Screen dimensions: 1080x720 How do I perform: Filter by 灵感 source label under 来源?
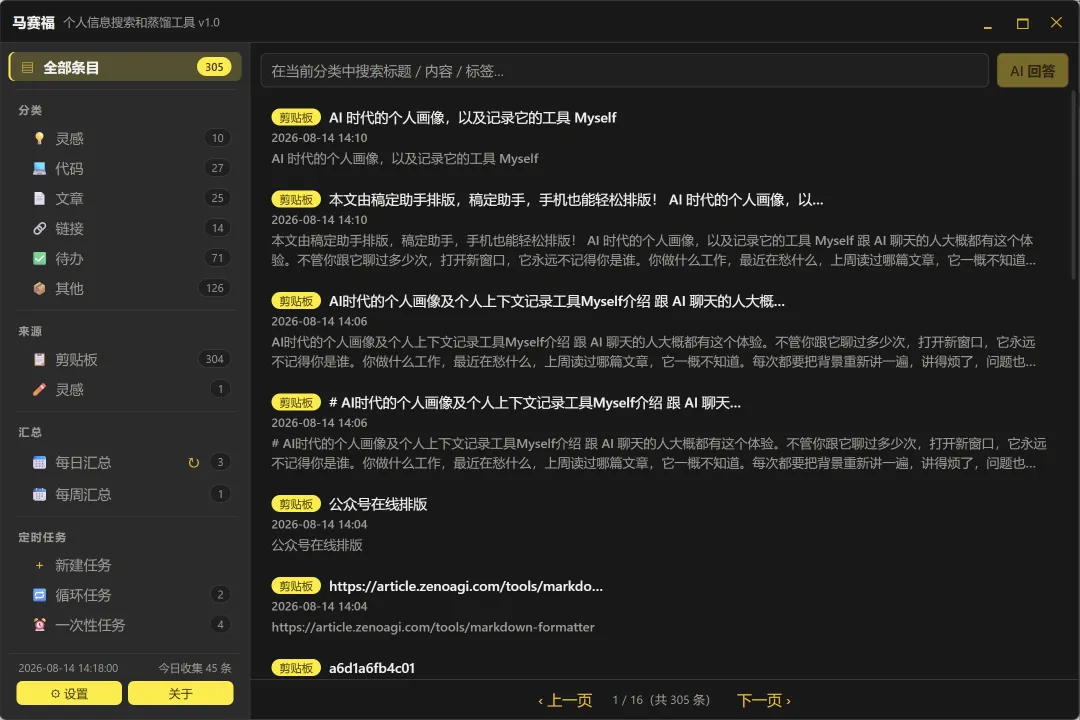[x=70, y=389]
